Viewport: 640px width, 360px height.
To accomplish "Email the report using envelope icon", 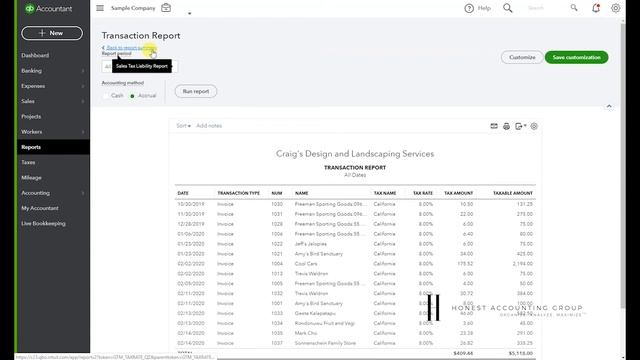I will (494, 126).
